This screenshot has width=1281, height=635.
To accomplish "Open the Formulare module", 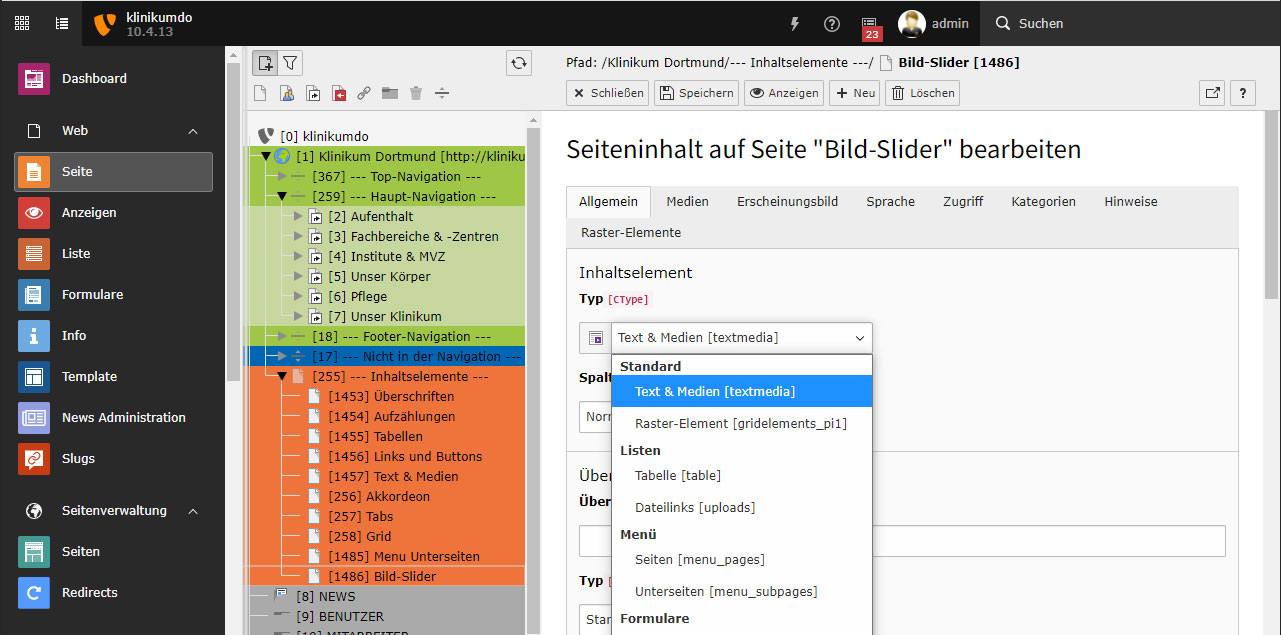I will [113, 294].
